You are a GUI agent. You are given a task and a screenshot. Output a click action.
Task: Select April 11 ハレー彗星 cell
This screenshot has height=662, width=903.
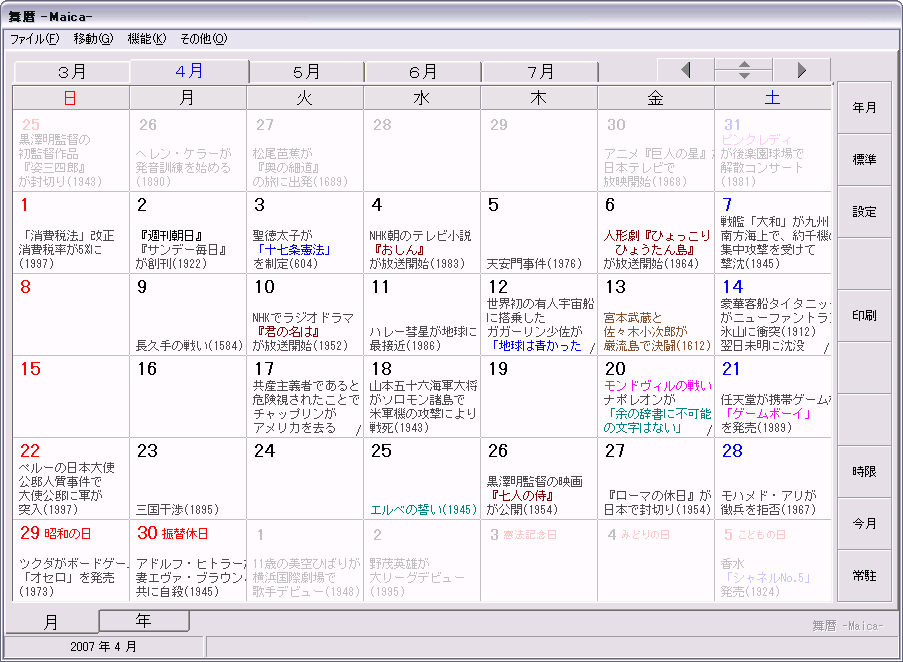(x=422, y=314)
